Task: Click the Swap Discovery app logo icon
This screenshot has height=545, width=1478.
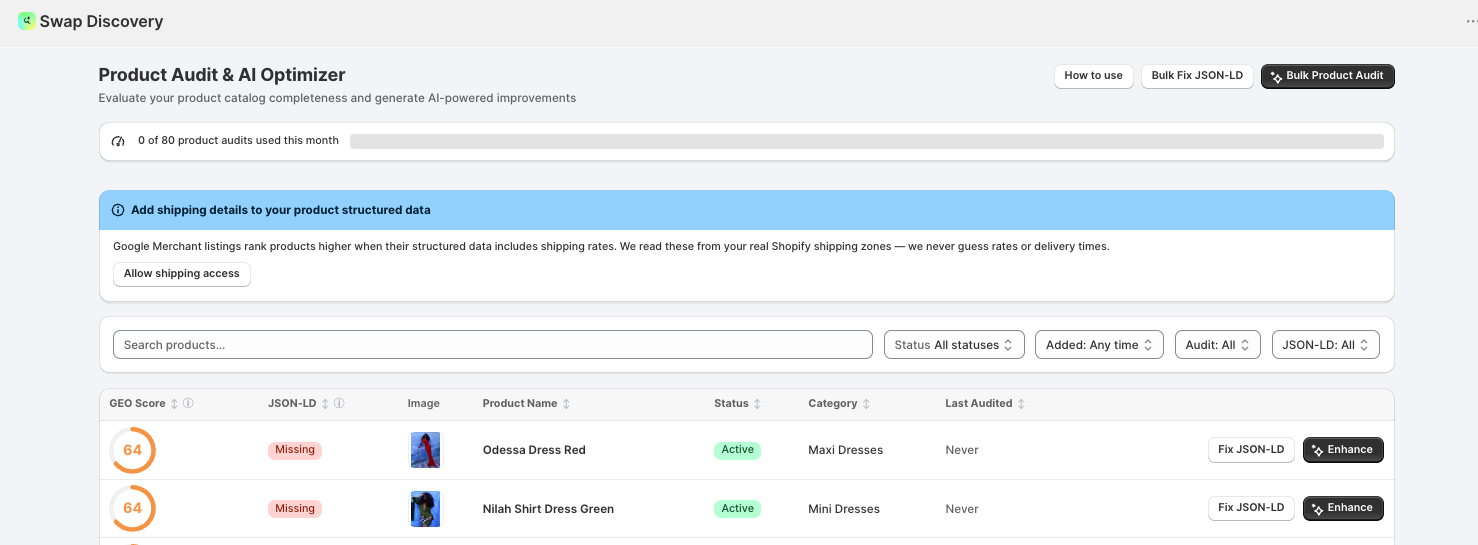Action: [27, 20]
